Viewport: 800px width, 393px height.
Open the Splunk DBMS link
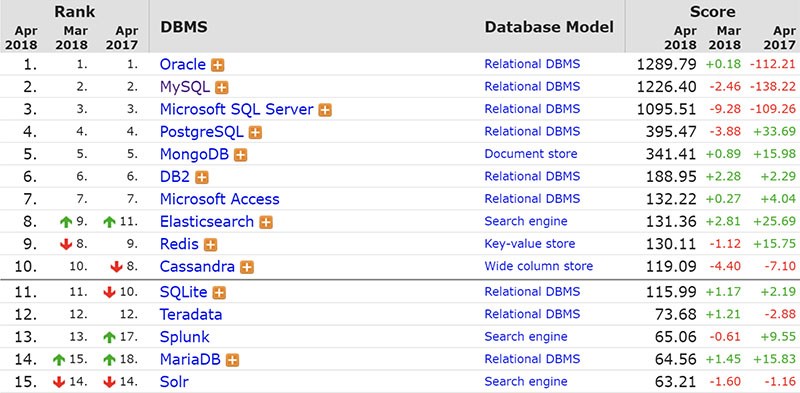pos(184,337)
